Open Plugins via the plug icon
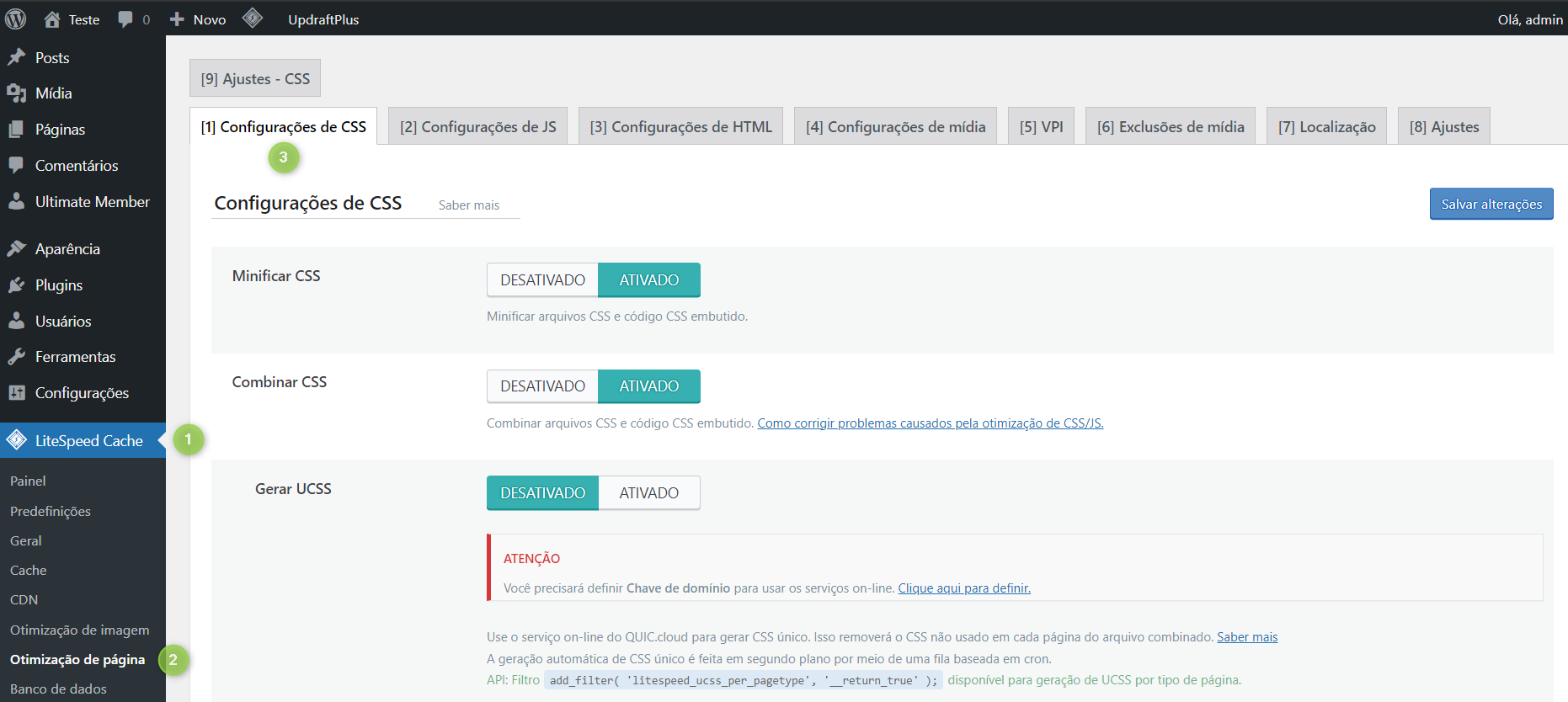1568x702 pixels. tap(16, 285)
